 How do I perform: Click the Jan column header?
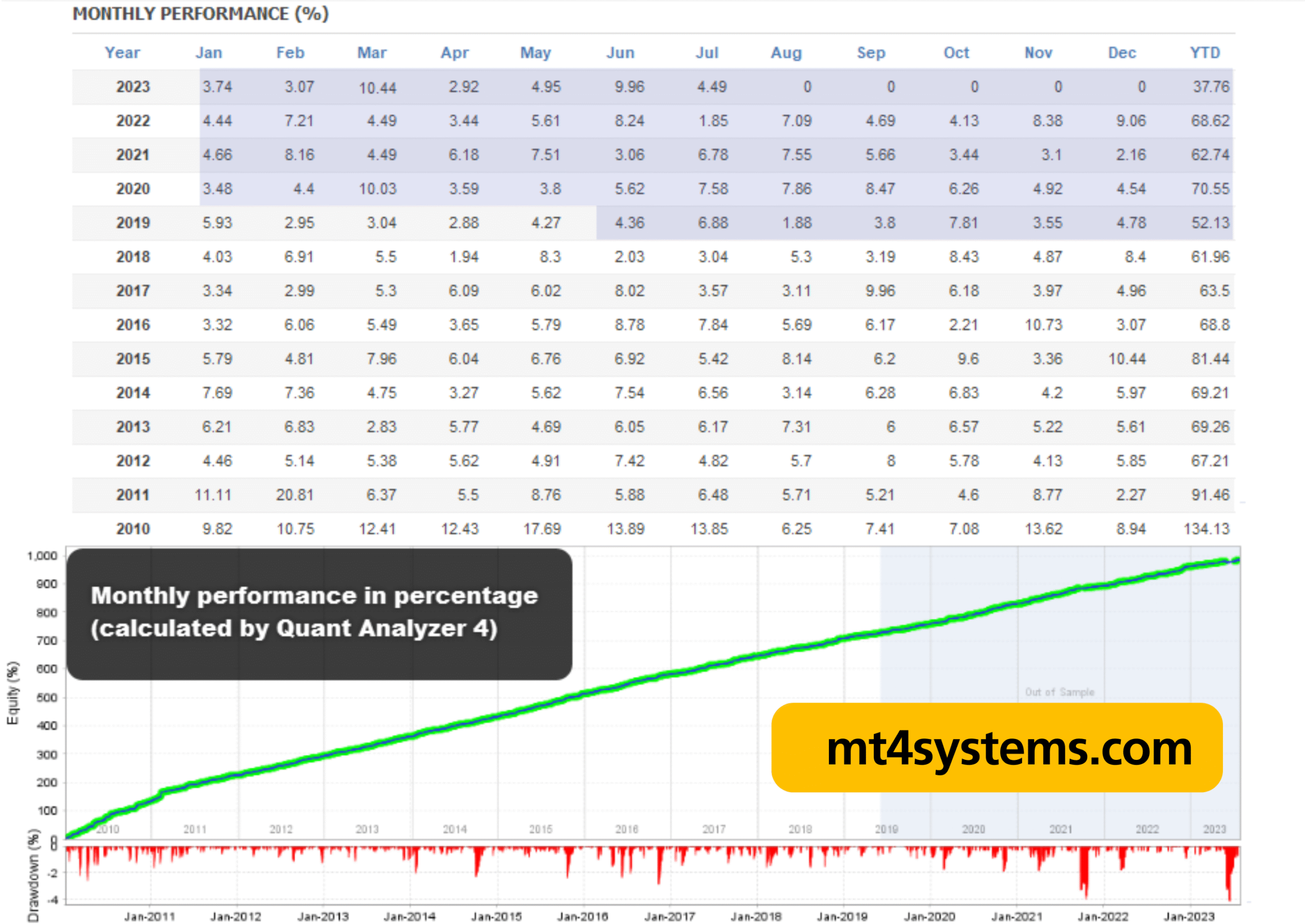pyautogui.click(x=209, y=52)
